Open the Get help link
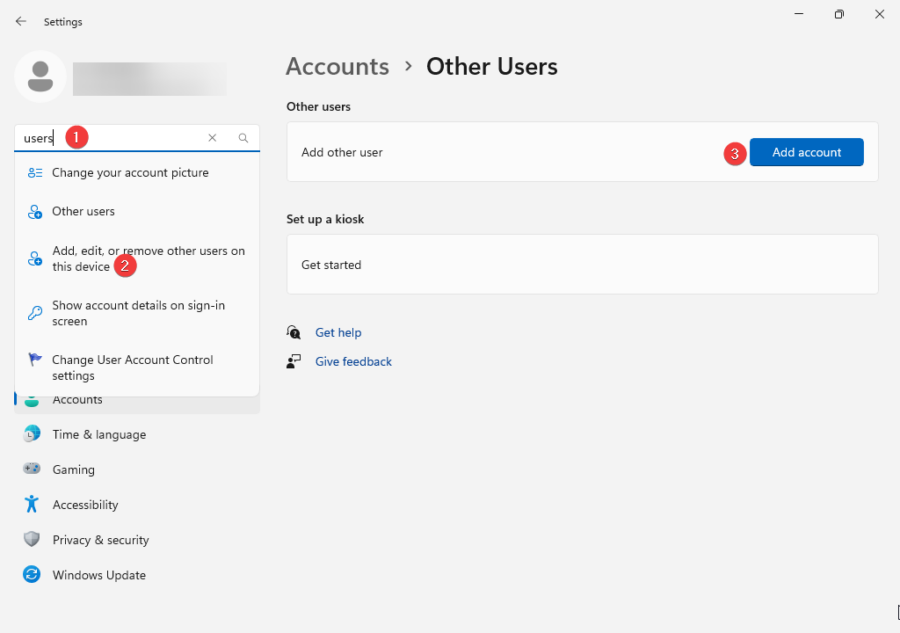Viewport: 900px width, 633px height. pos(338,332)
